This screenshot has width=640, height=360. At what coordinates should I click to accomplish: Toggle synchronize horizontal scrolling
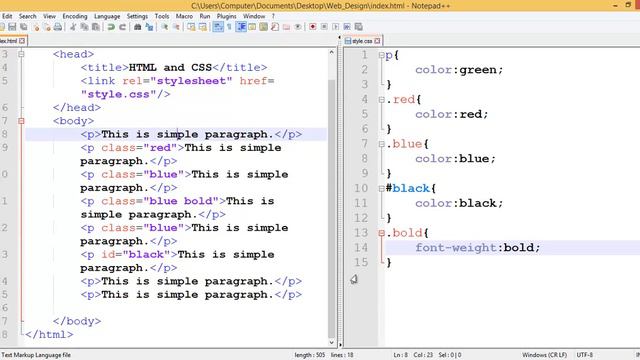(202, 27)
